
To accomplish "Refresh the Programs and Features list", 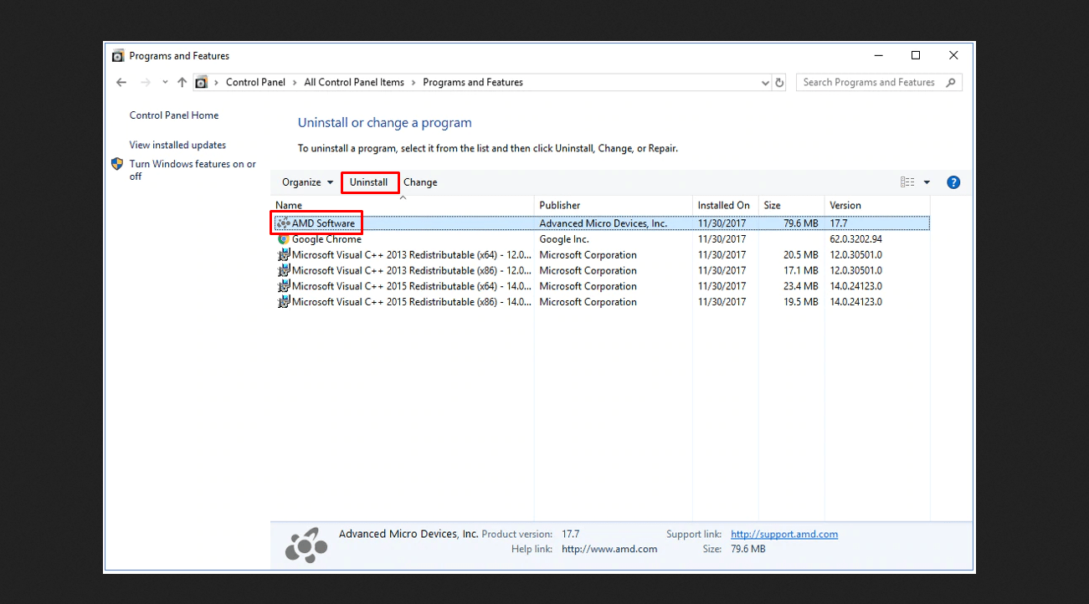I will (x=779, y=83).
